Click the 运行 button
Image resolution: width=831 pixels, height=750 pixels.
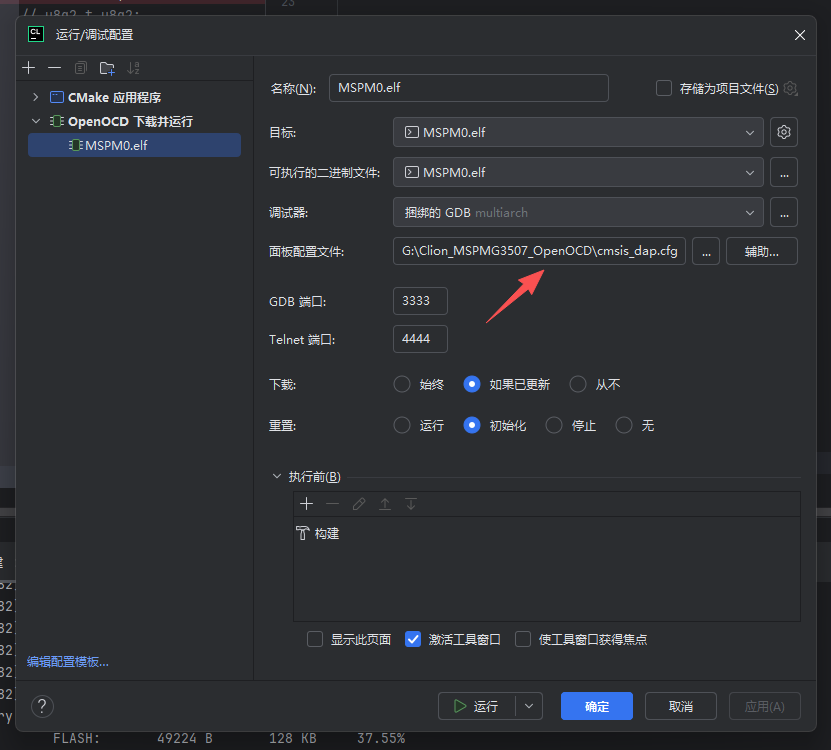click(476, 706)
